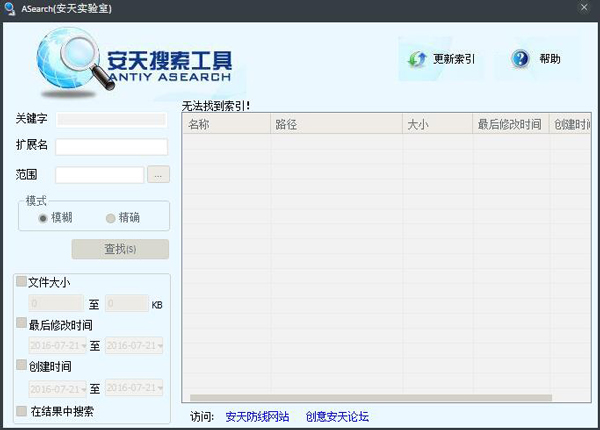Click into the 扩展名 extension field
The height and width of the screenshot is (430, 600).
pos(111,147)
